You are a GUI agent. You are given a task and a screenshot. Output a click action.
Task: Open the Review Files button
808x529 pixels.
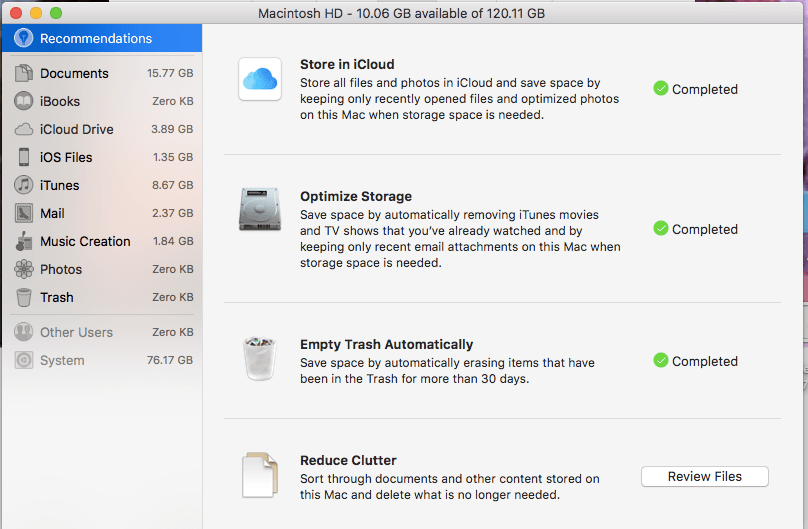click(x=704, y=476)
